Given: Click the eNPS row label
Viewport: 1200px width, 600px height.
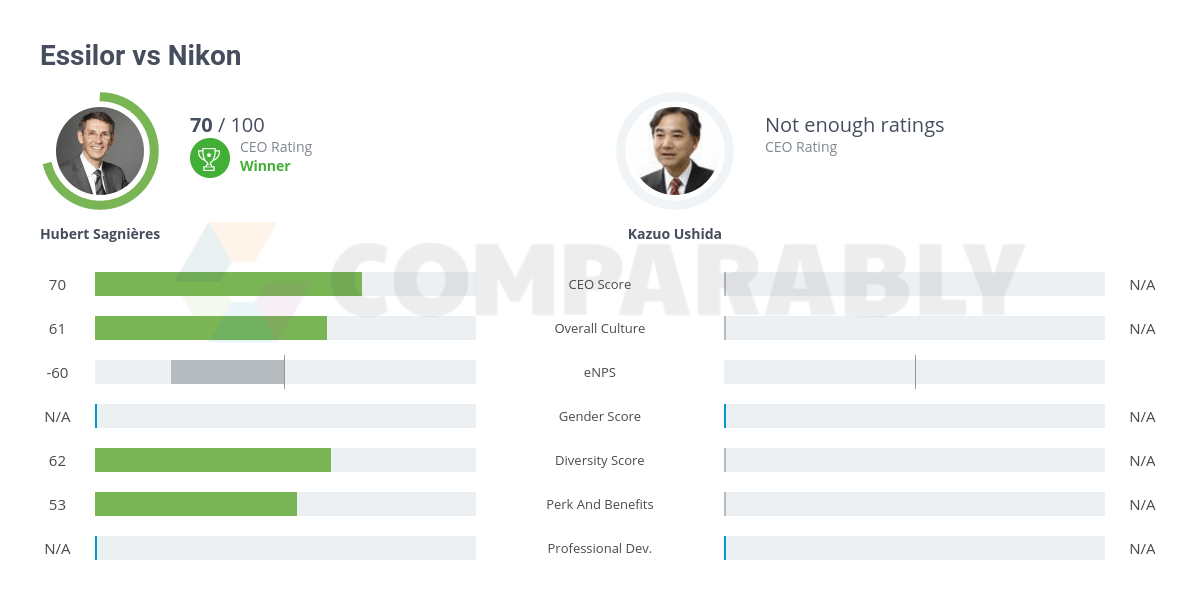Looking at the screenshot, I should 599,372.
